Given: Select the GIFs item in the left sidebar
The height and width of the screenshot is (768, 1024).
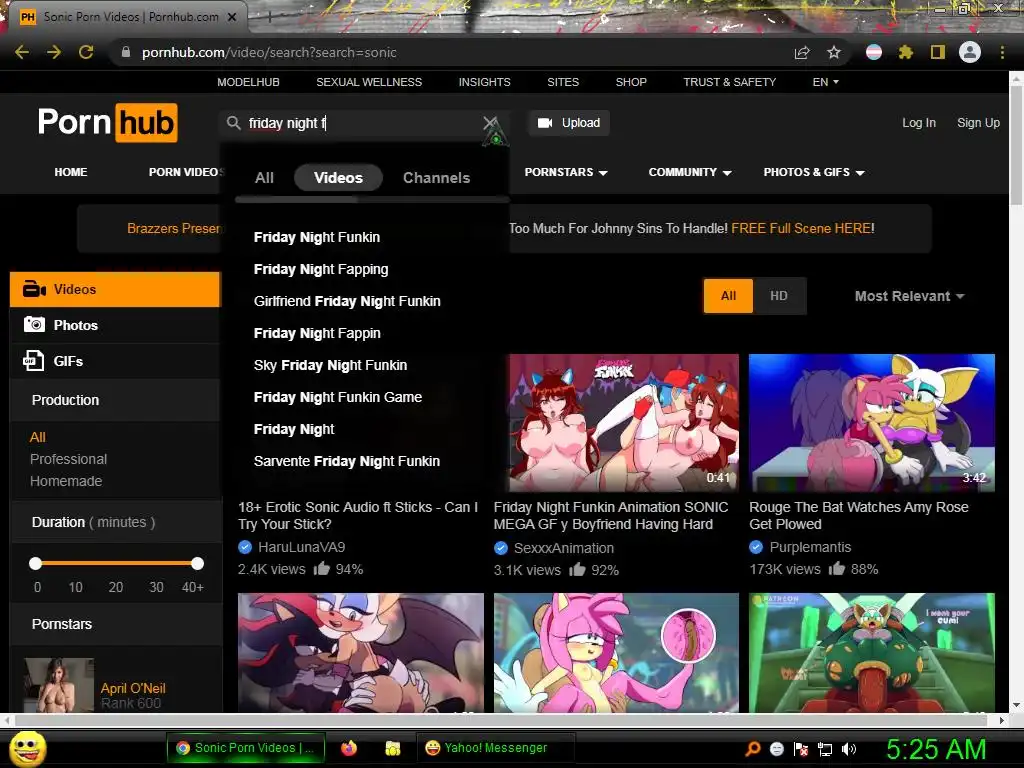Looking at the screenshot, I should click(x=116, y=361).
